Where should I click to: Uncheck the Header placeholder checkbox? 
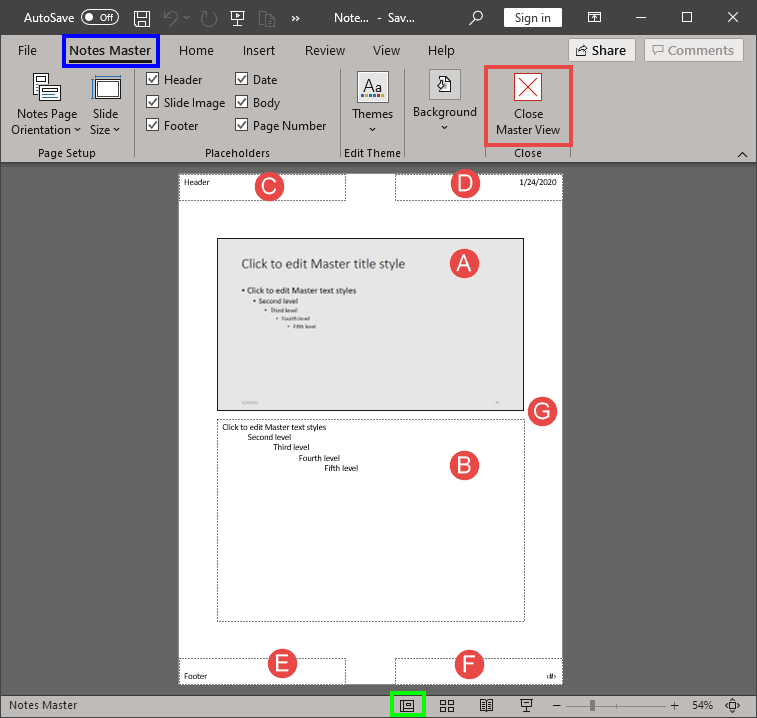[x=153, y=79]
